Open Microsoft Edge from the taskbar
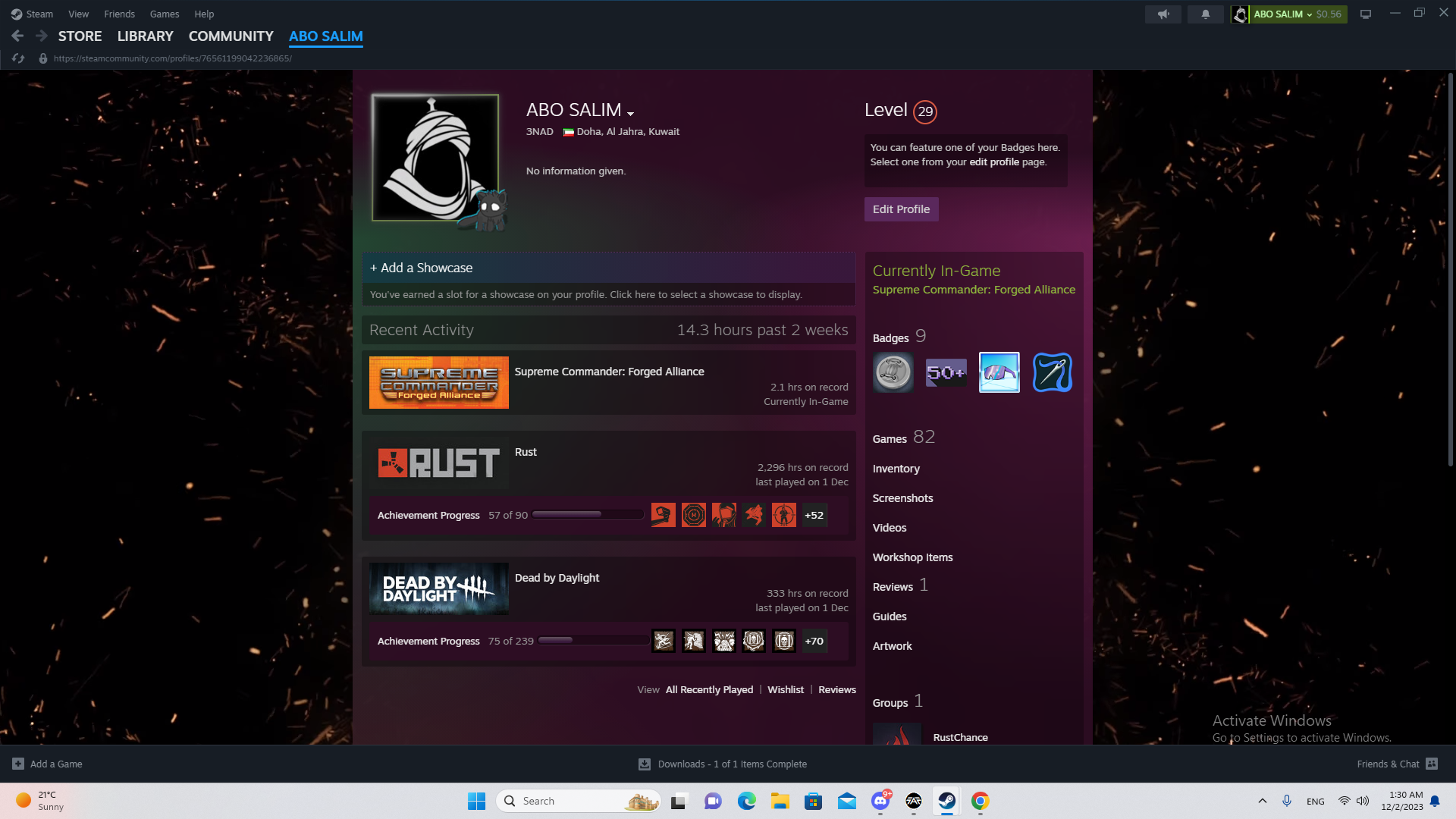 [x=747, y=801]
